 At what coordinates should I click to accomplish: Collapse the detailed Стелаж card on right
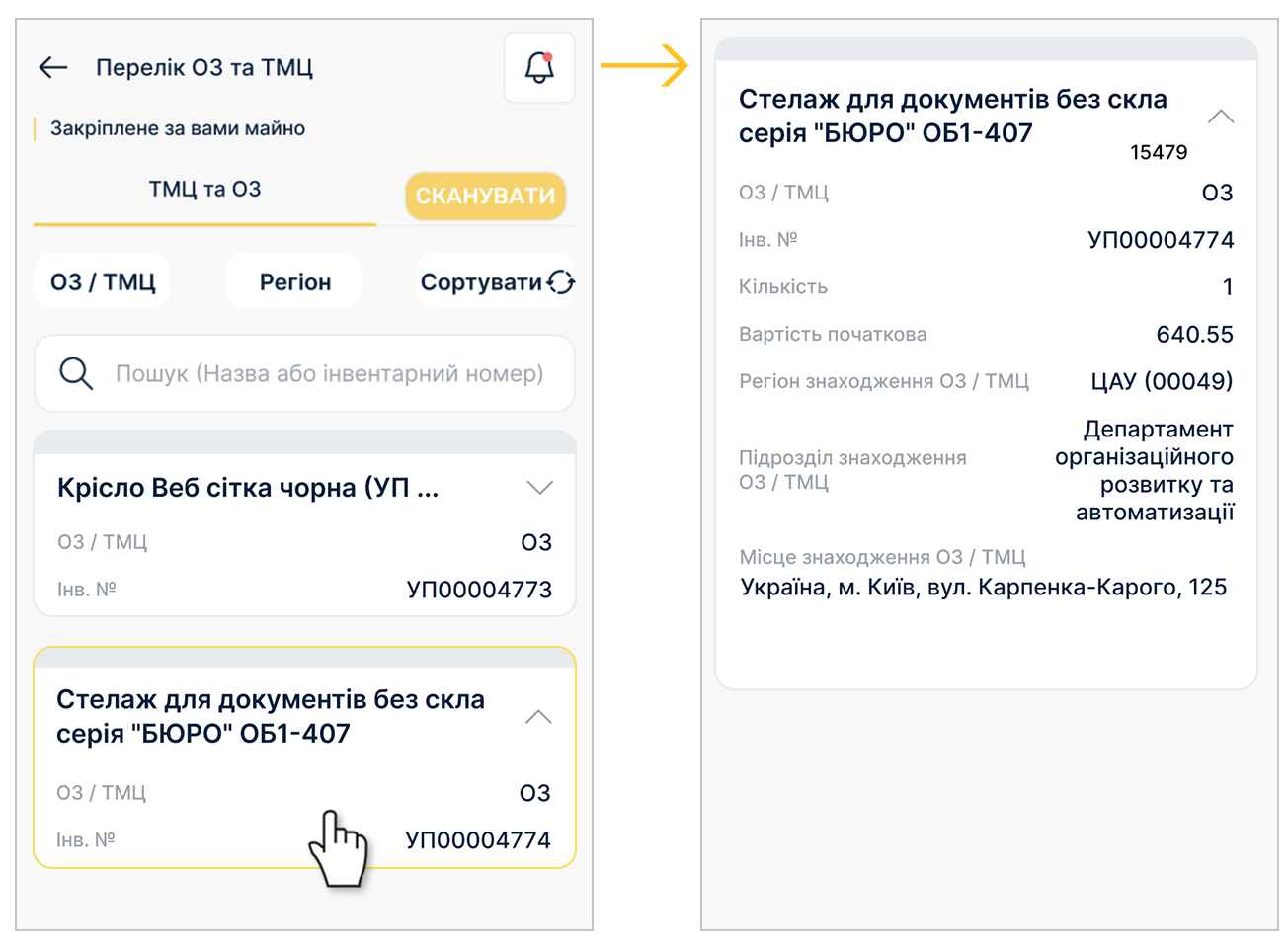click(1221, 117)
